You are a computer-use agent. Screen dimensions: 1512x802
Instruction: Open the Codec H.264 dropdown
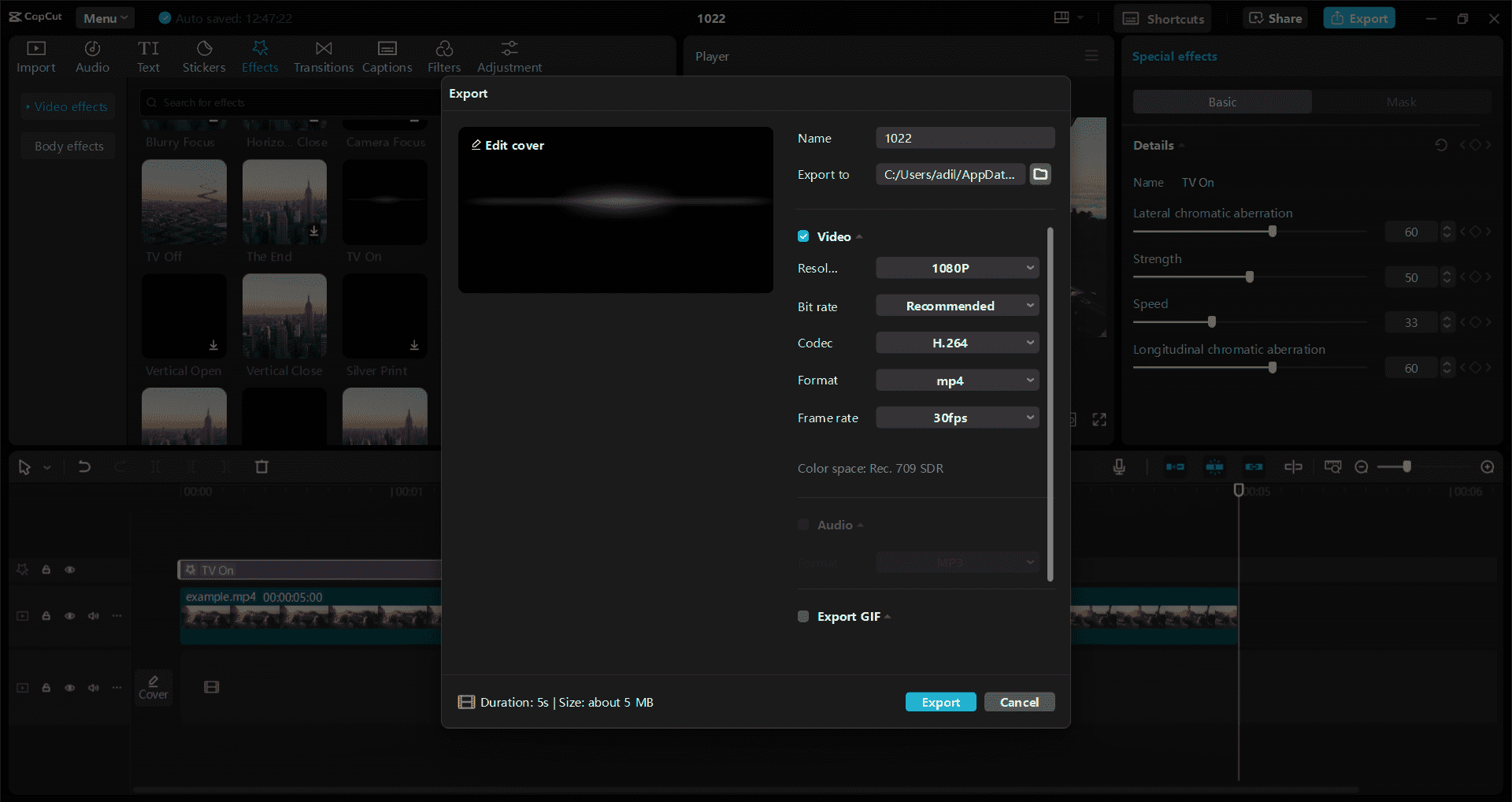click(x=957, y=343)
